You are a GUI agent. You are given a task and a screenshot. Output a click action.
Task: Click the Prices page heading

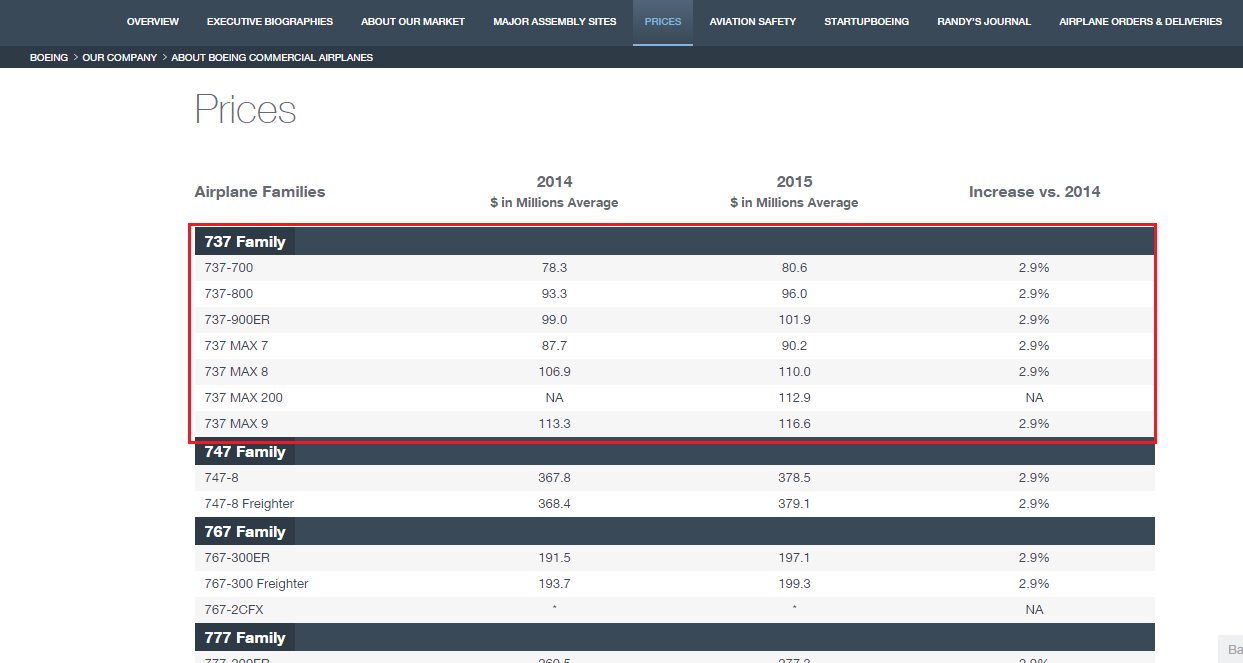click(245, 109)
